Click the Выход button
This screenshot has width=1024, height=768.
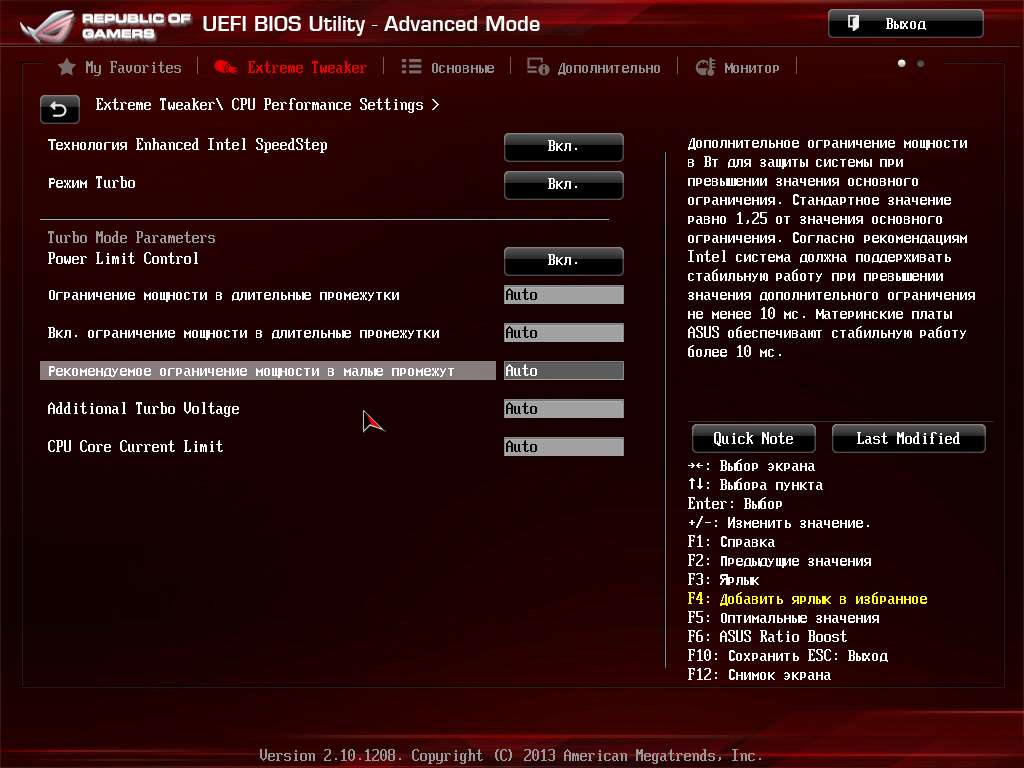pyautogui.click(x=905, y=24)
